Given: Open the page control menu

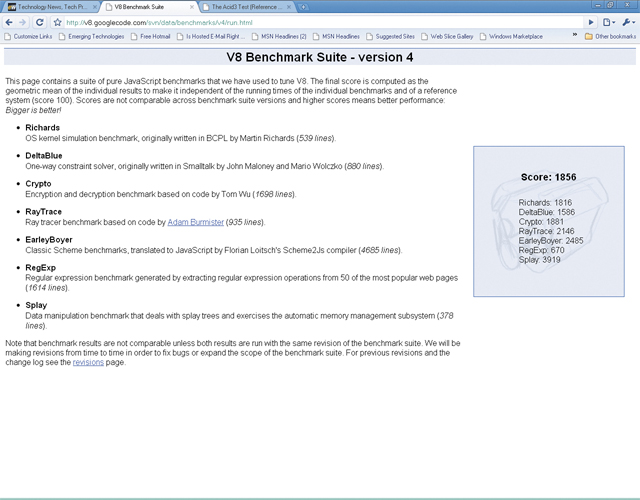Looking at the screenshot, I should pyautogui.click(x=609, y=22).
